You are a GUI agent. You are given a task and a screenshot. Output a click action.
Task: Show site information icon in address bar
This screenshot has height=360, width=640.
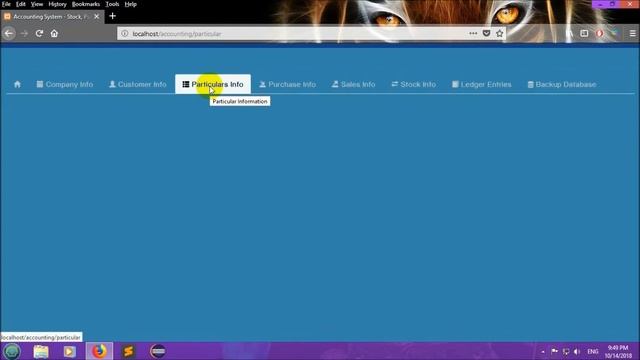tap(124, 33)
